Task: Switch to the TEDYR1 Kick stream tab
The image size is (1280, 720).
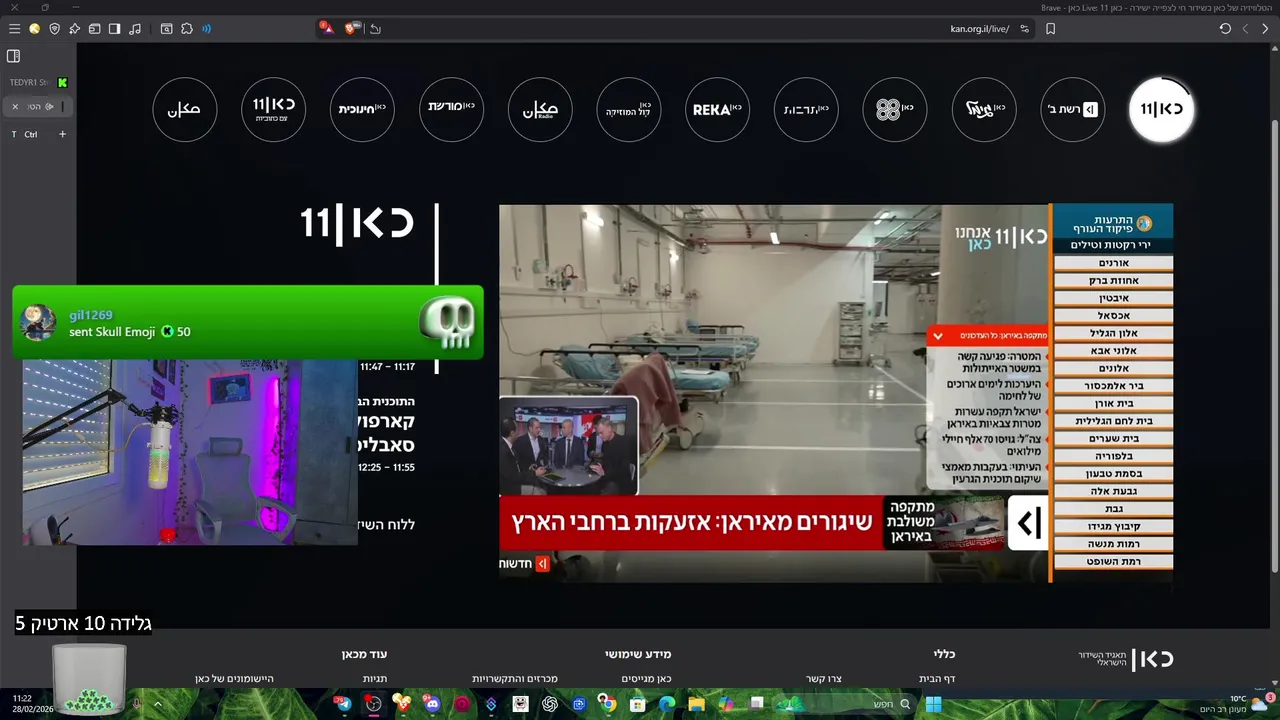Action: coord(38,82)
